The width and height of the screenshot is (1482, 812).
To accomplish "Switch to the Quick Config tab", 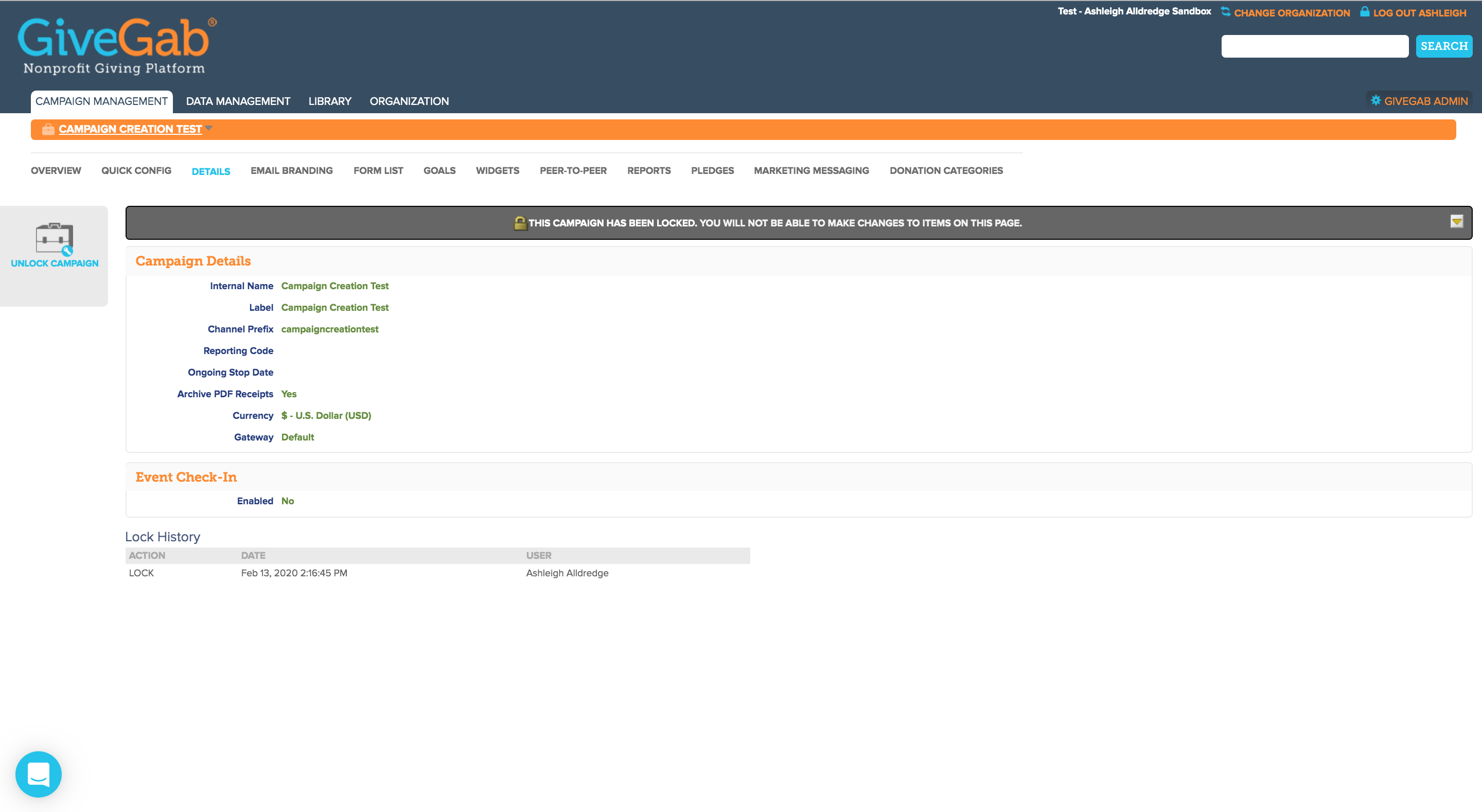I will click(136, 170).
